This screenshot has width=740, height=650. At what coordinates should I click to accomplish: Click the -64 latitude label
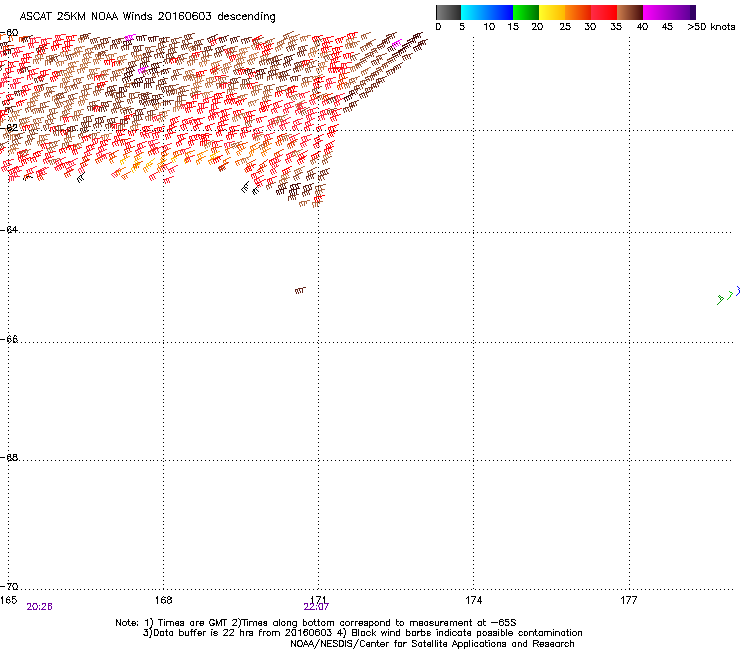point(9,230)
